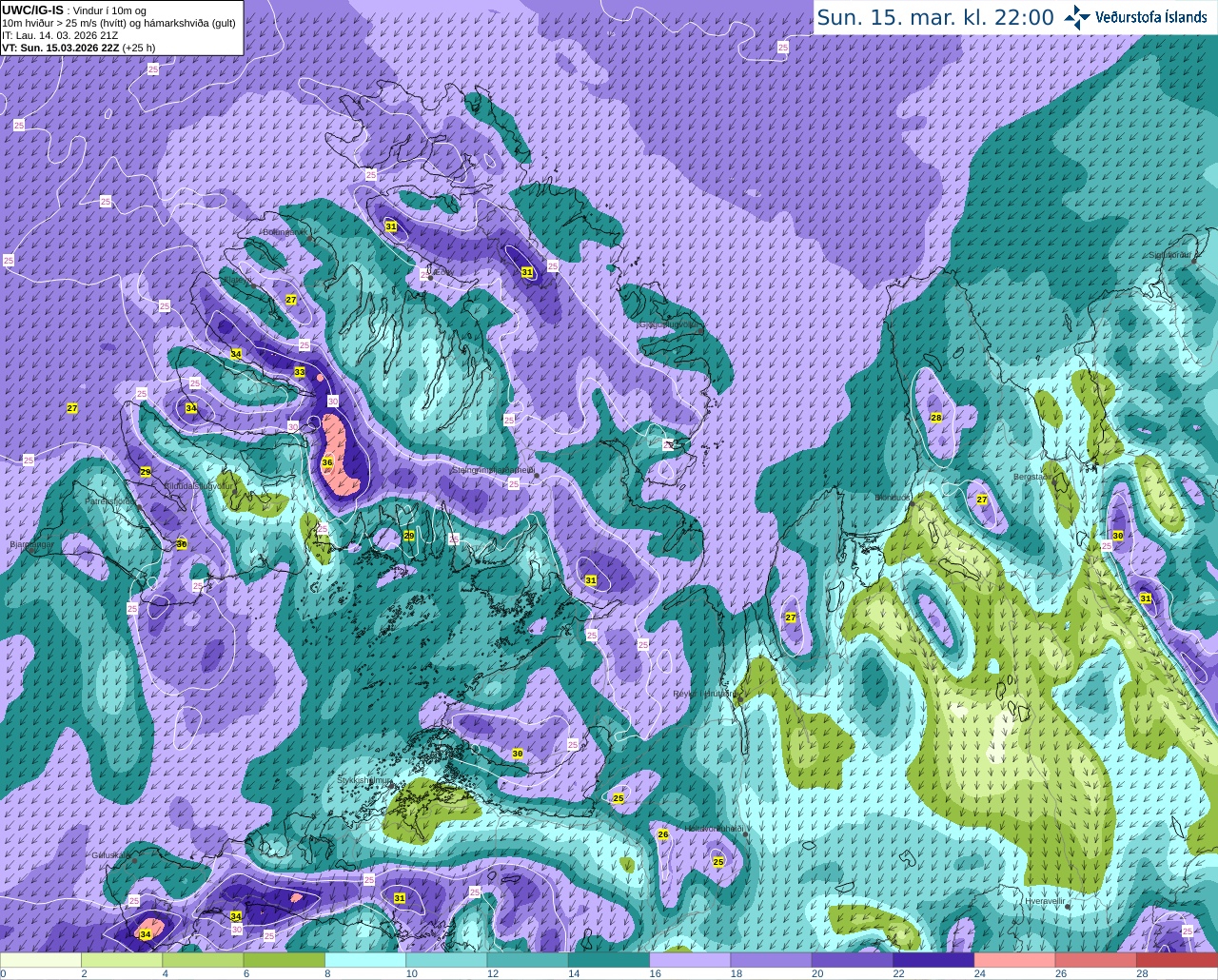Pick the 12–14 medium teal legend swatch
Screen dimensions: 1218x980
click(x=528, y=960)
